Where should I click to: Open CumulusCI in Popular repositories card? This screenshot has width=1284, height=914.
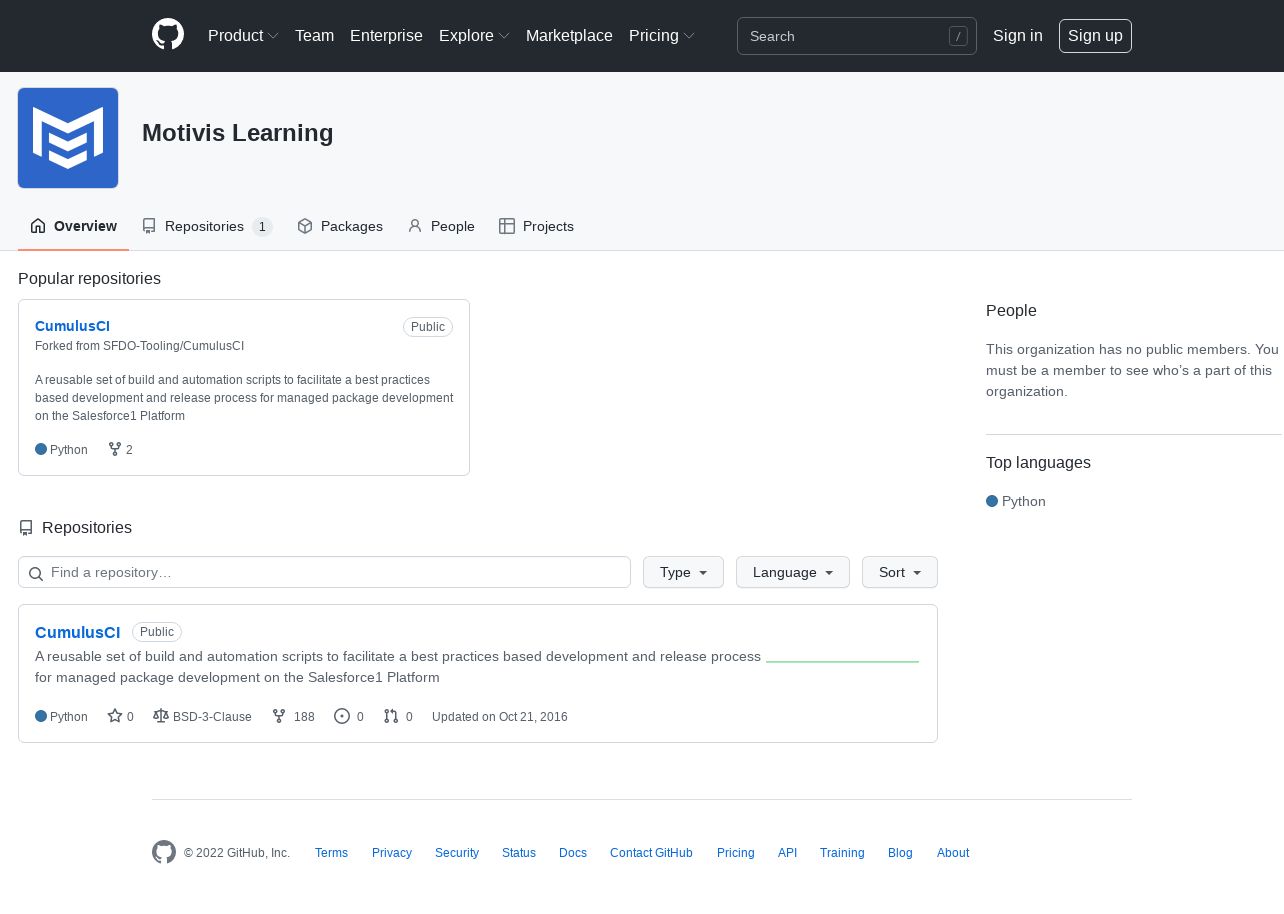pyautogui.click(x=72, y=326)
